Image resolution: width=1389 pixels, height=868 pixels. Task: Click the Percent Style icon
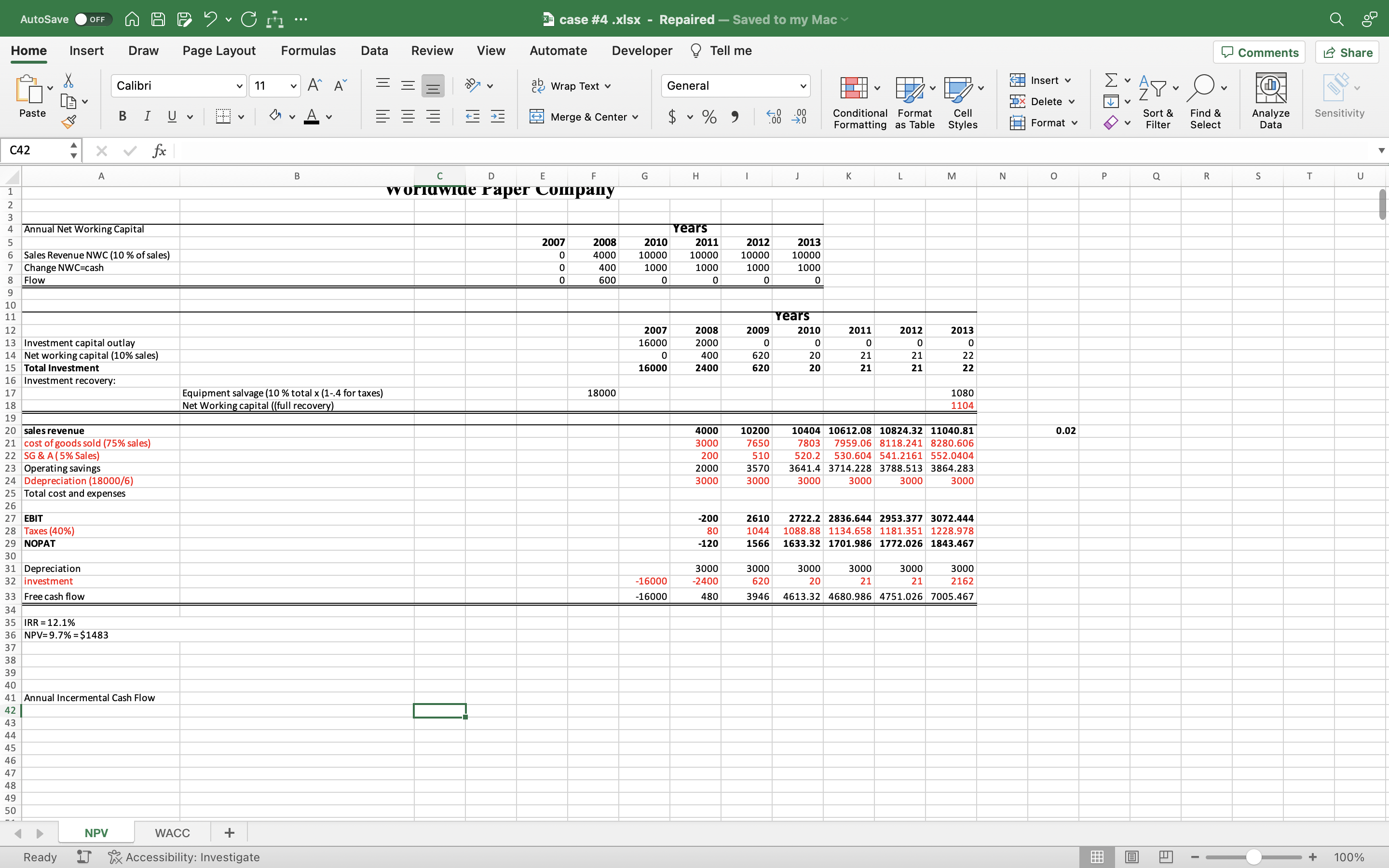(709, 117)
